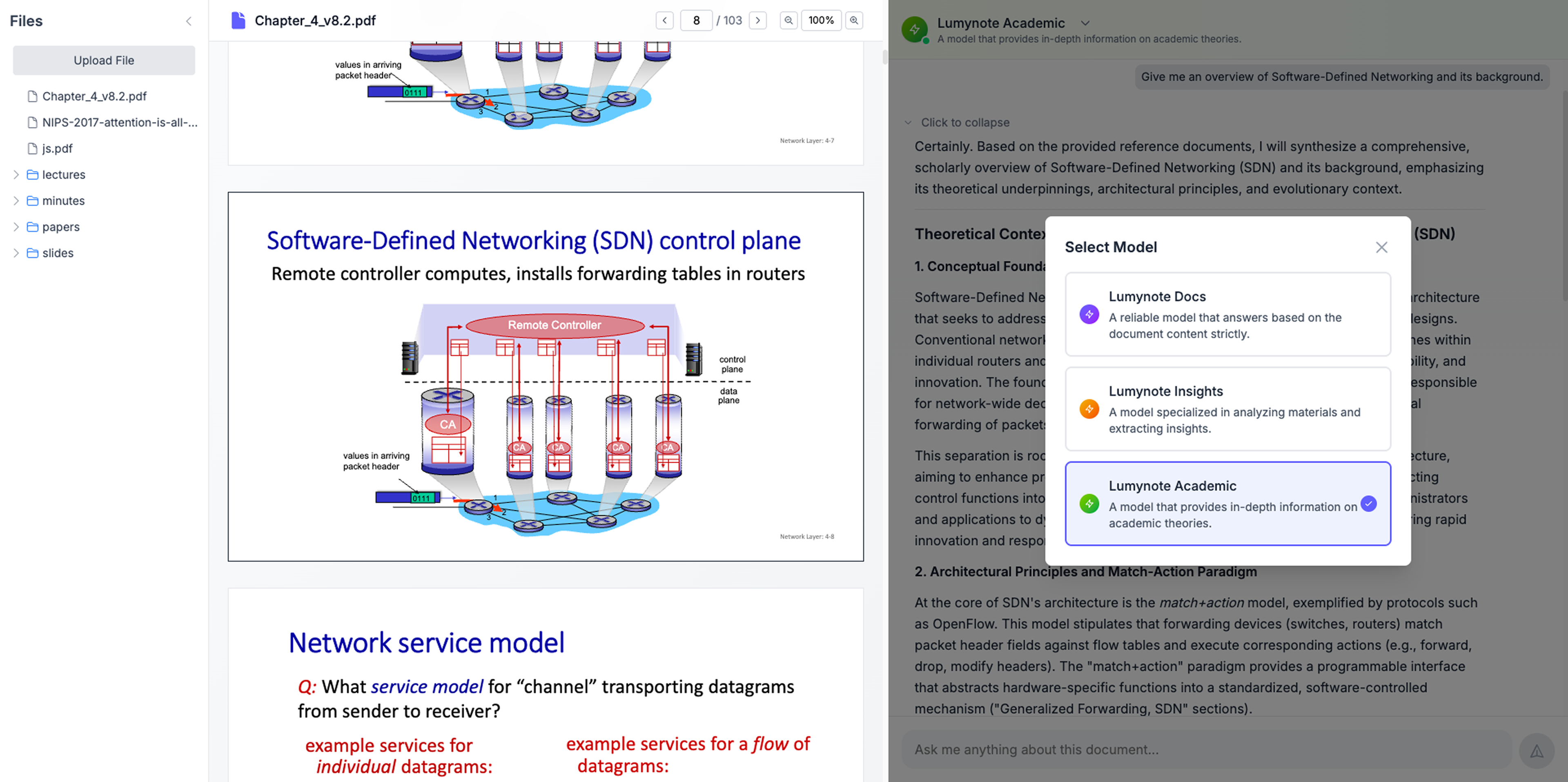Click the Upload File button
Viewport: 1568px width, 782px height.
pos(104,60)
